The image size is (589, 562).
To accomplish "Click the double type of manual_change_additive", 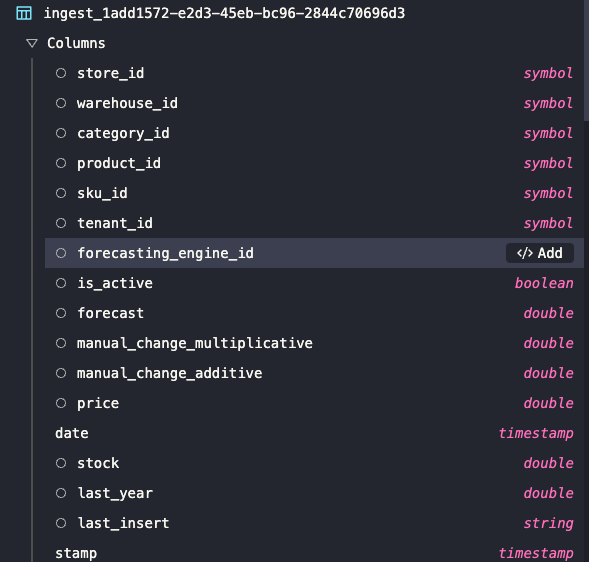I will pos(548,373).
